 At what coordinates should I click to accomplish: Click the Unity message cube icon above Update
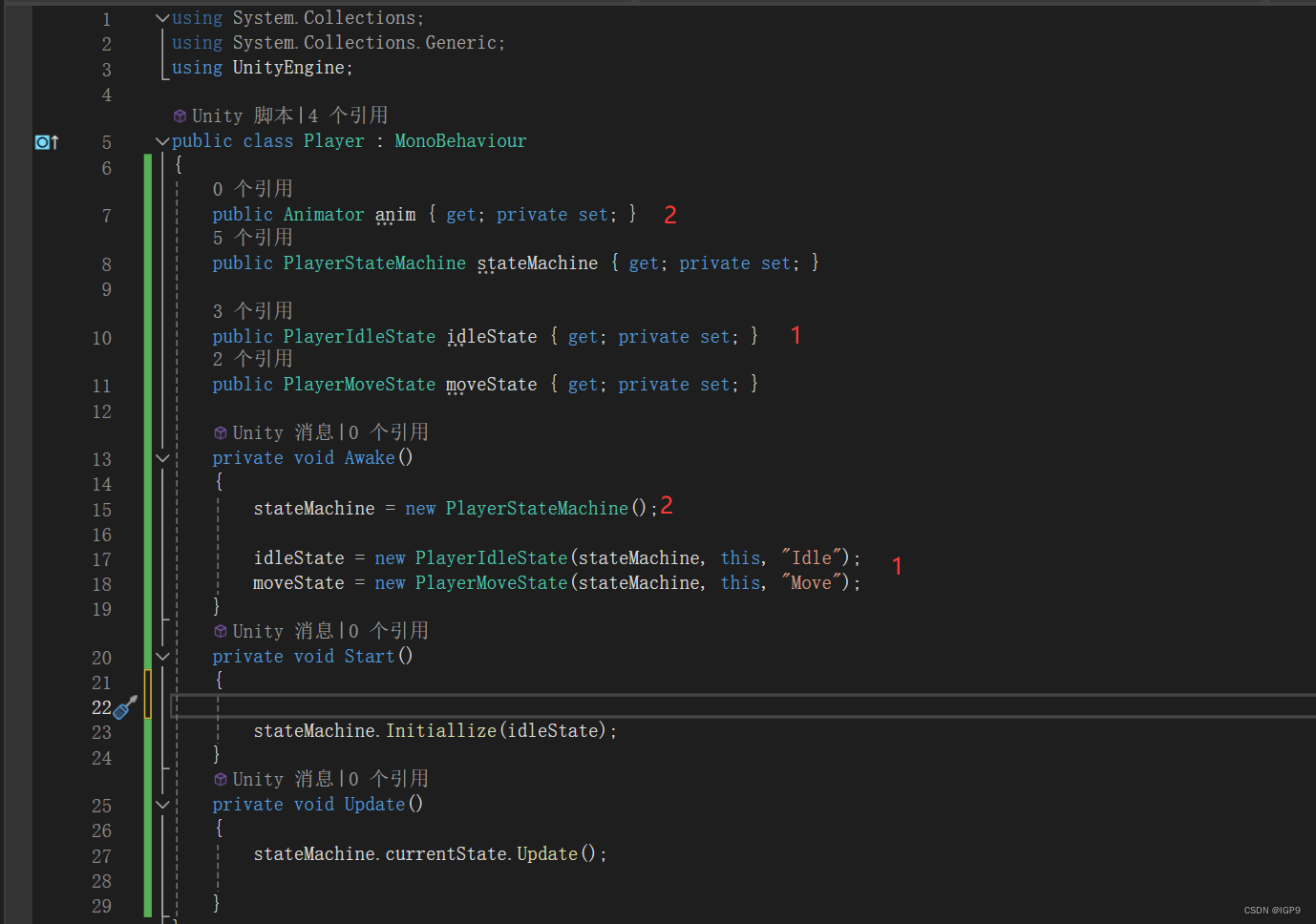(221, 779)
